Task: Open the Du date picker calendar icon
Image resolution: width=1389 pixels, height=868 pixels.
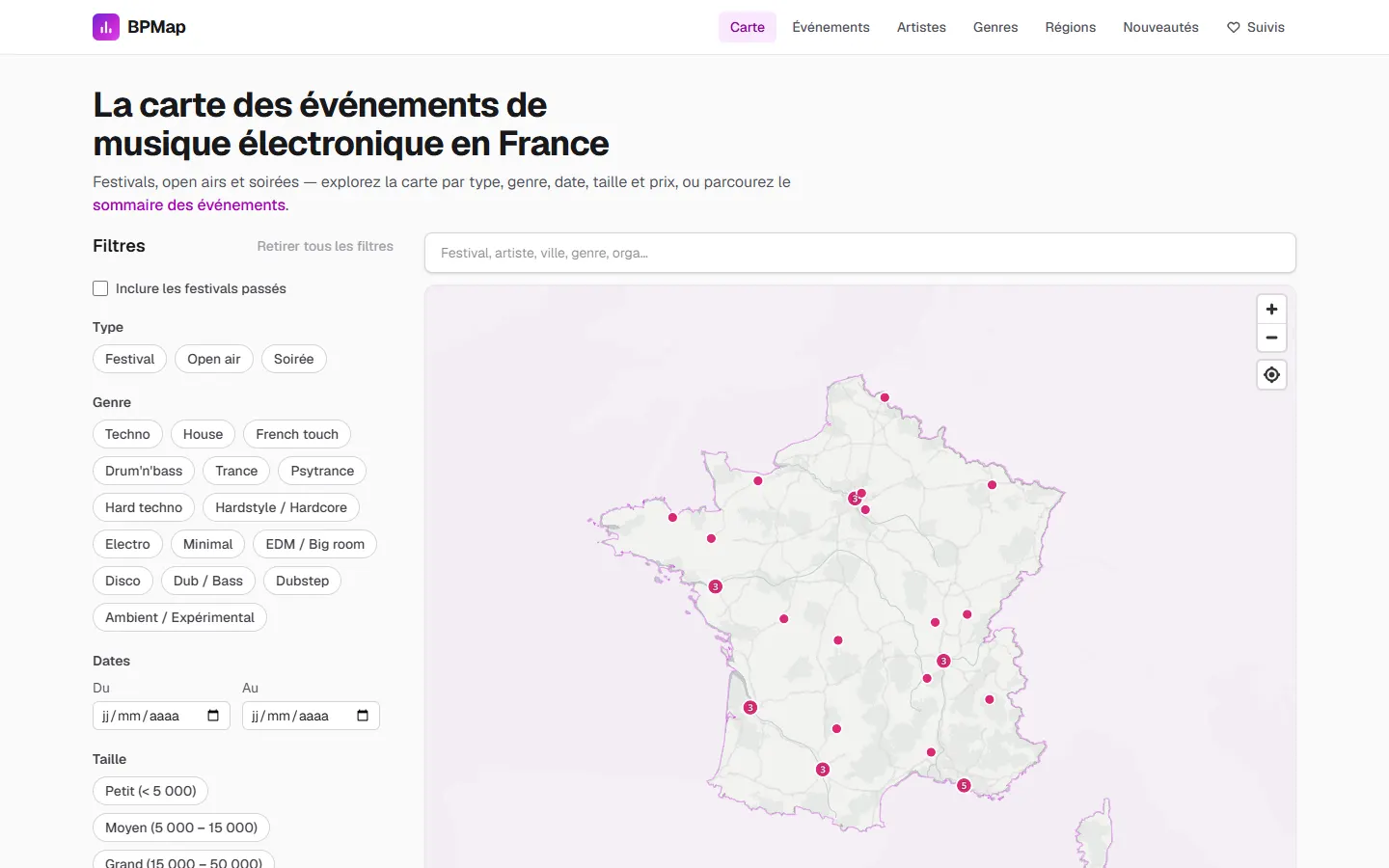Action: coord(213,716)
